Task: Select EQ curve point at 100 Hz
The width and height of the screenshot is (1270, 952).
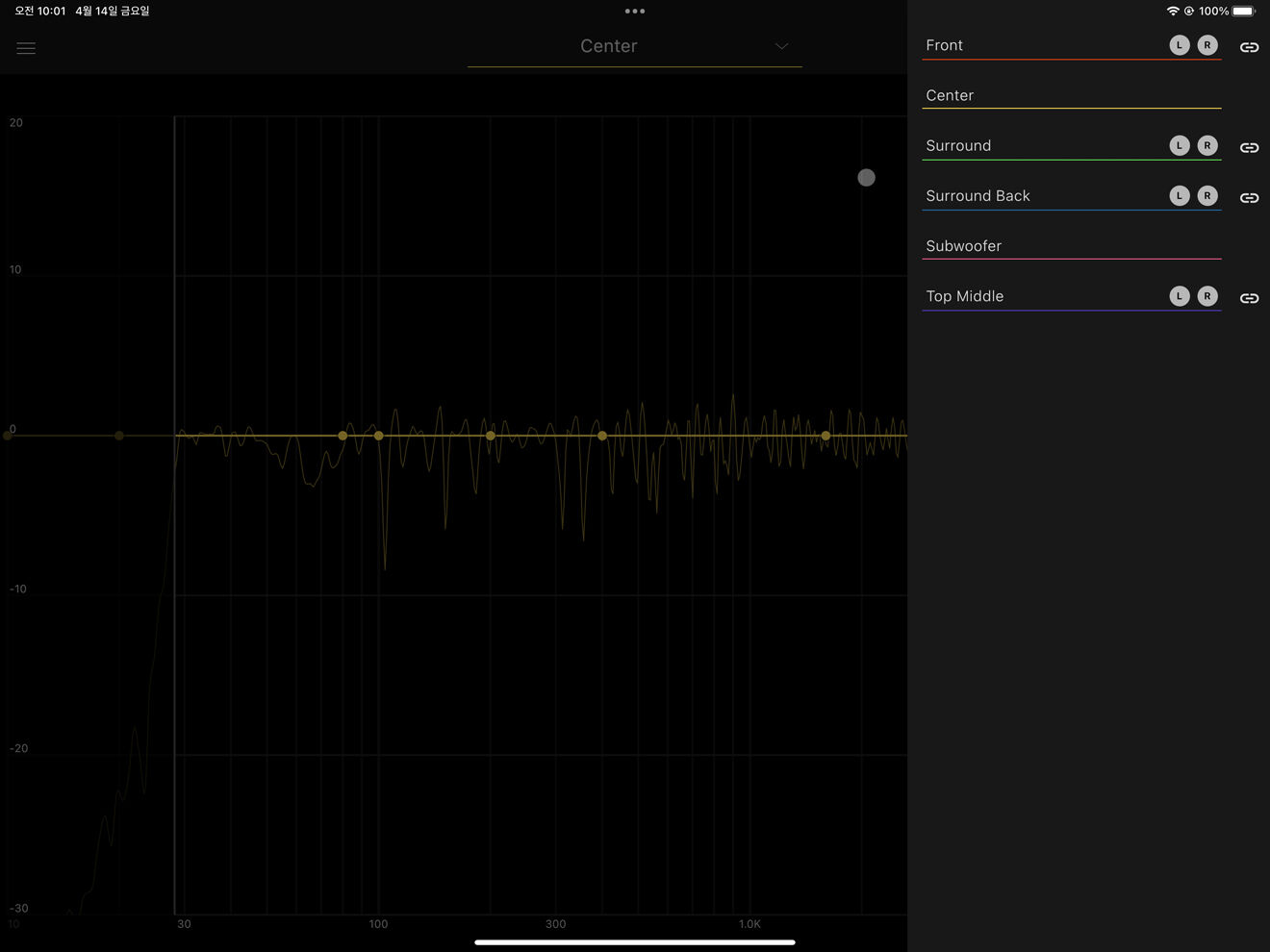Action: (x=379, y=436)
